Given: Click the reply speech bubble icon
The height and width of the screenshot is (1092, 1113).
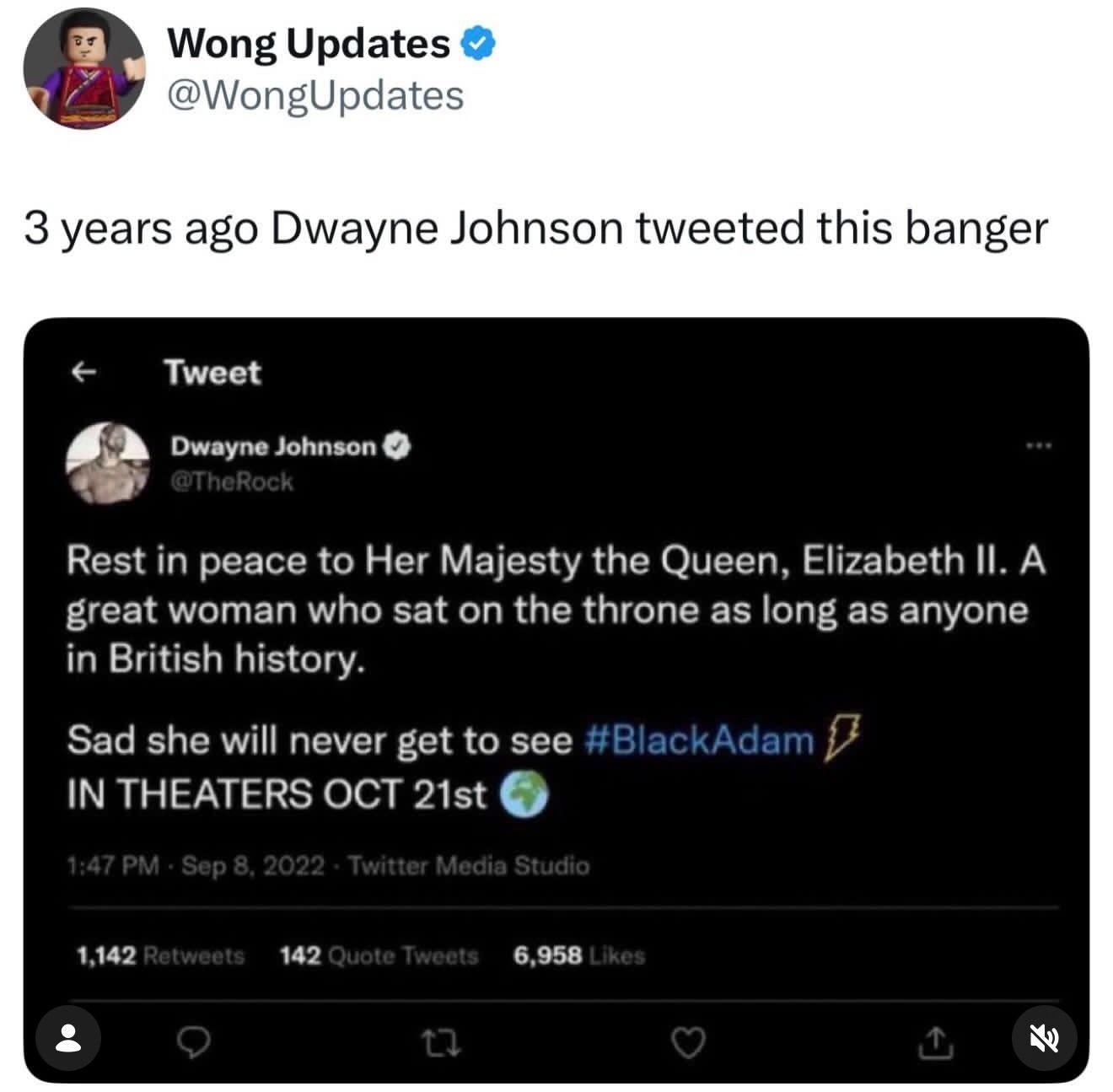Looking at the screenshot, I should pos(196,1044).
